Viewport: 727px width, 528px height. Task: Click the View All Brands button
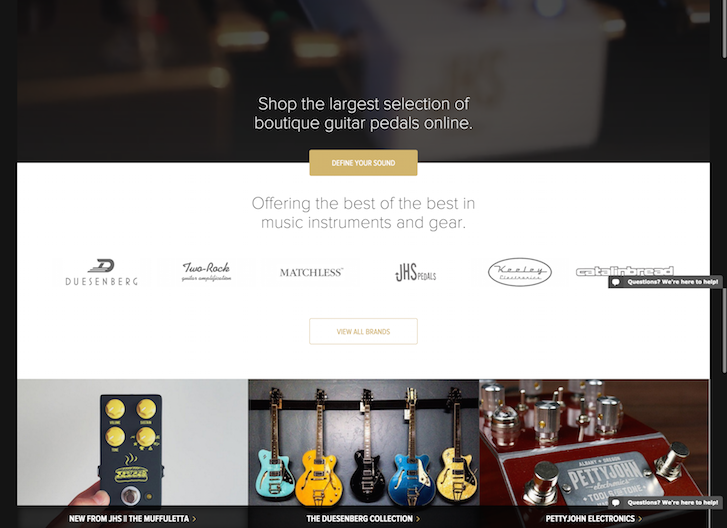point(364,331)
